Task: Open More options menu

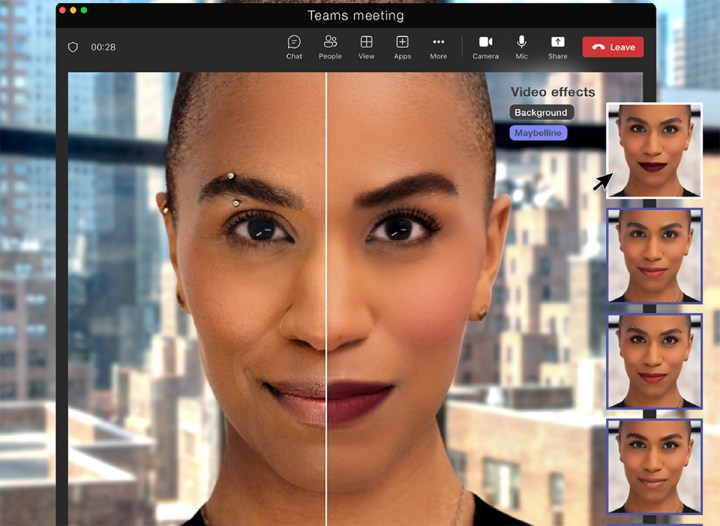Action: [439, 47]
